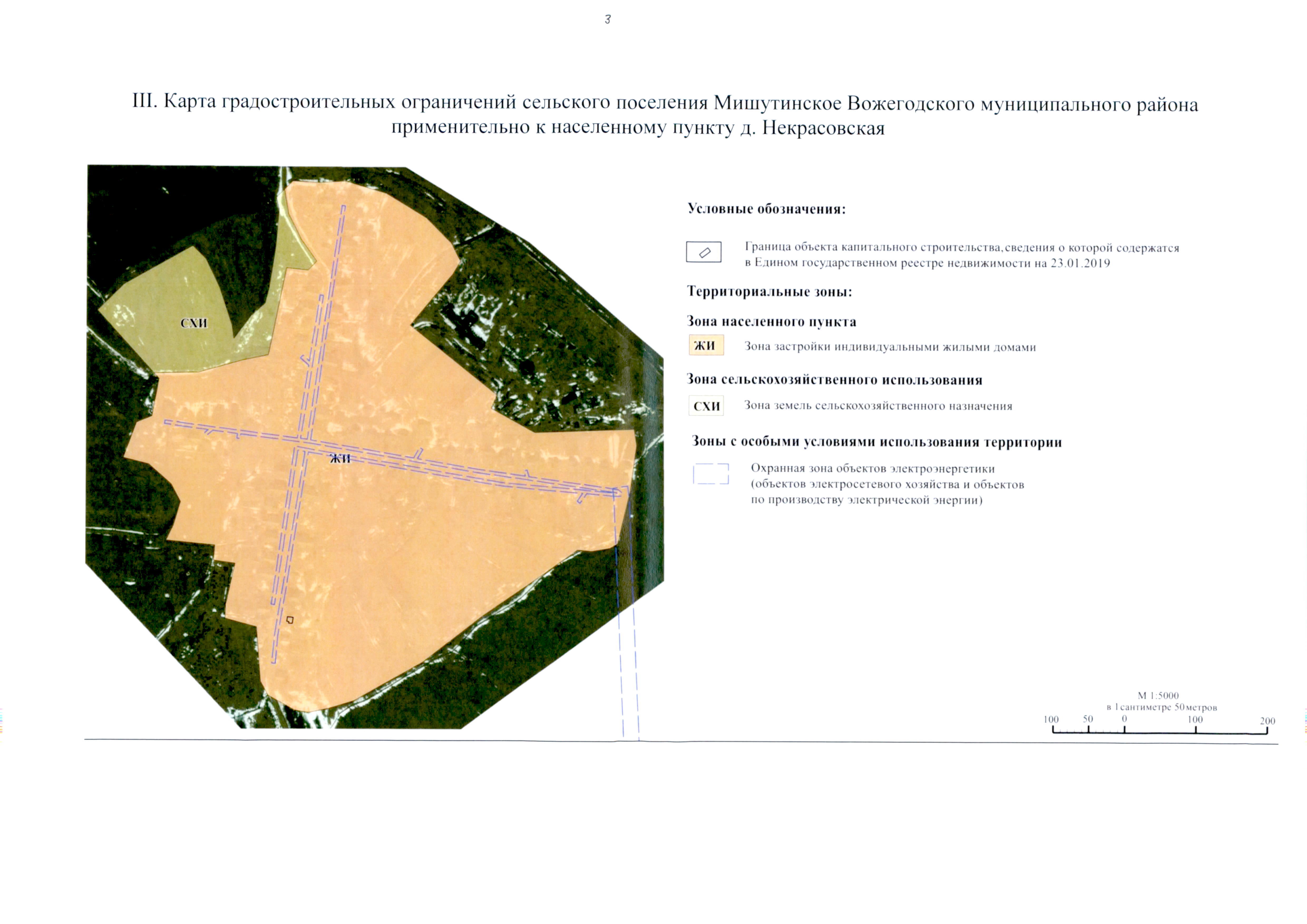Click the СХИ label on the map
This screenshot has height=924, width=1307.
click(193, 323)
